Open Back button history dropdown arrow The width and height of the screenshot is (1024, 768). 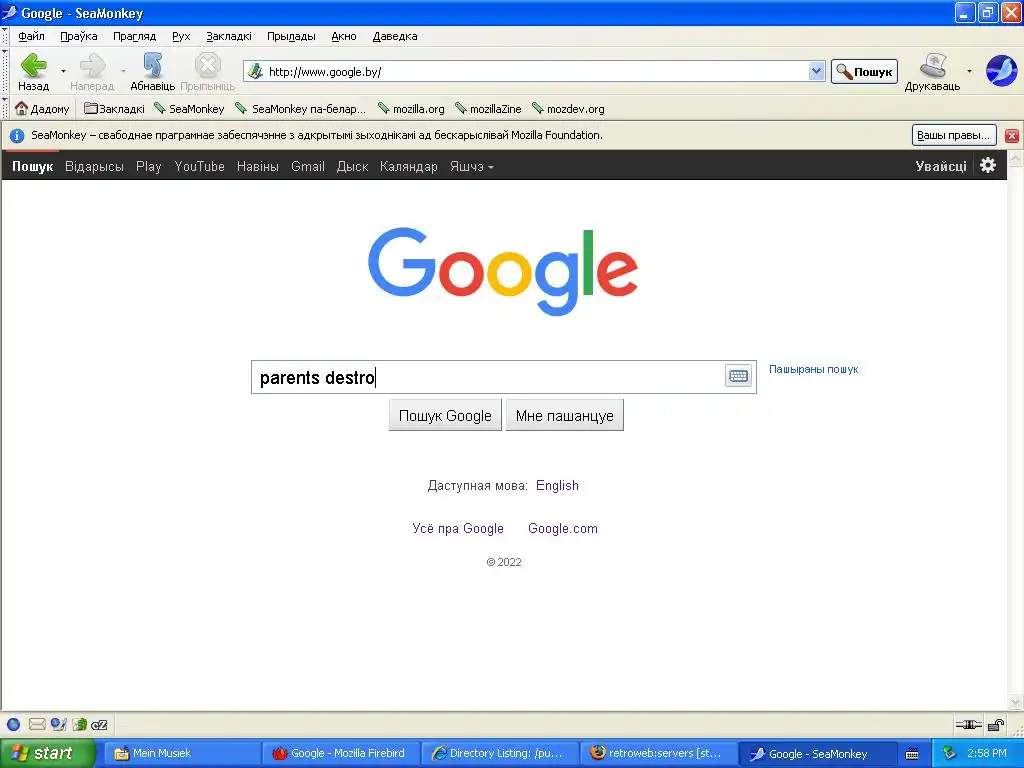coord(63,71)
